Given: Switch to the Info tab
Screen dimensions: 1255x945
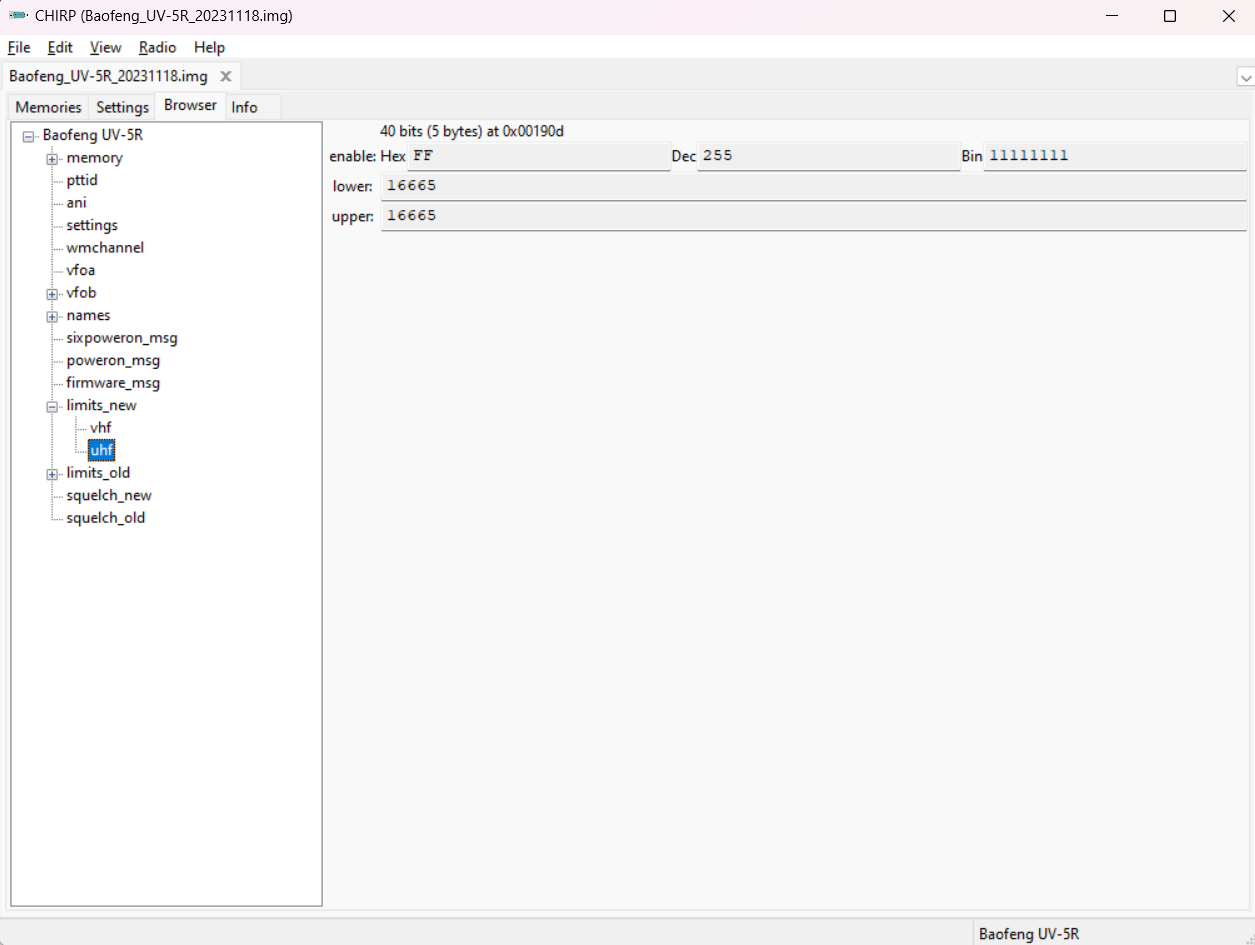Looking at the screenshot, I should click(x=244, y=107).
